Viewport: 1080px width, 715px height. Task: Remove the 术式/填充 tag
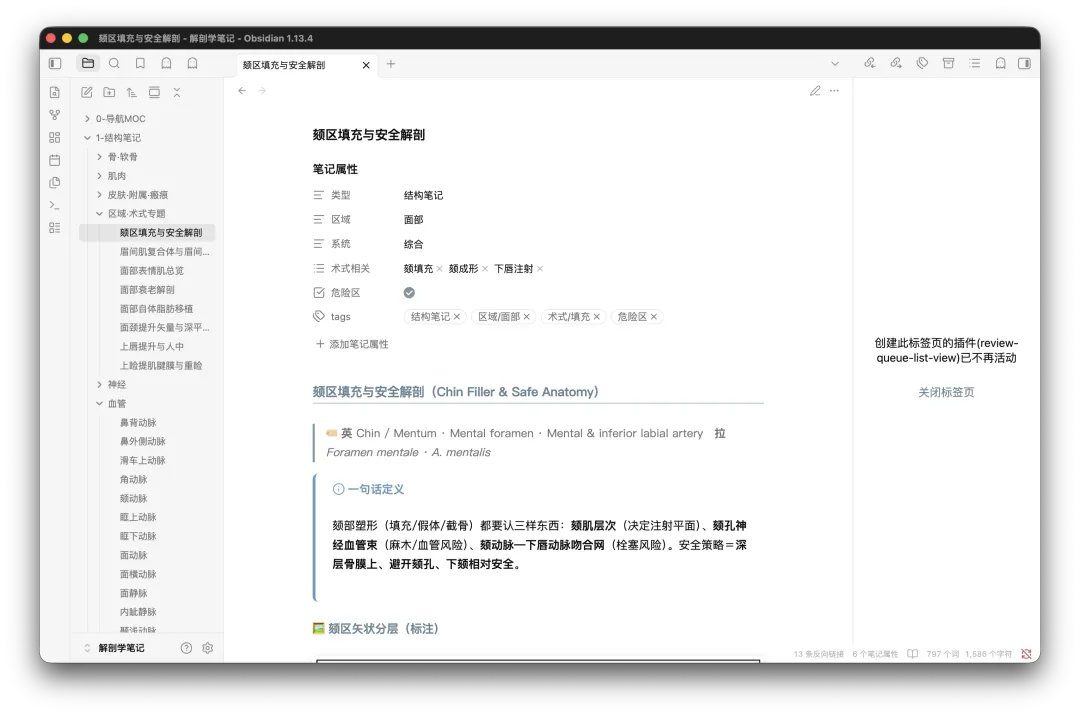597,317
